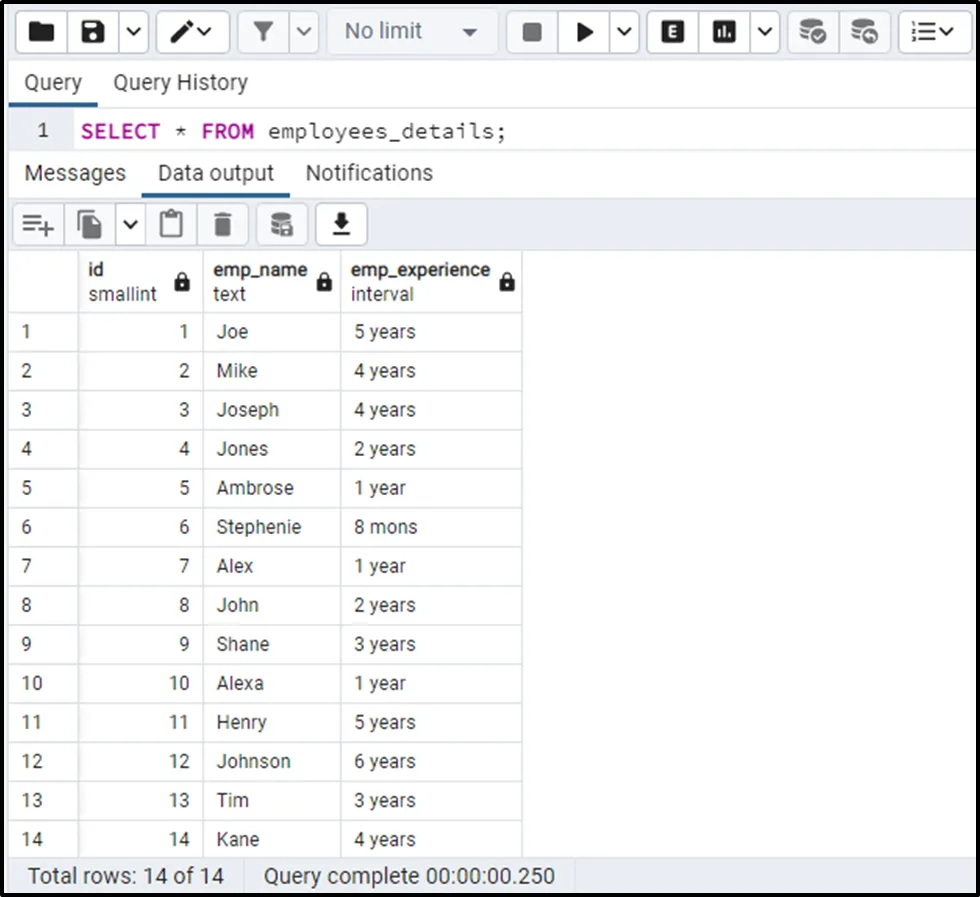This screenshot has height=897, width=980.
Task: Click the Execute query play button
Action: [584, 32]
